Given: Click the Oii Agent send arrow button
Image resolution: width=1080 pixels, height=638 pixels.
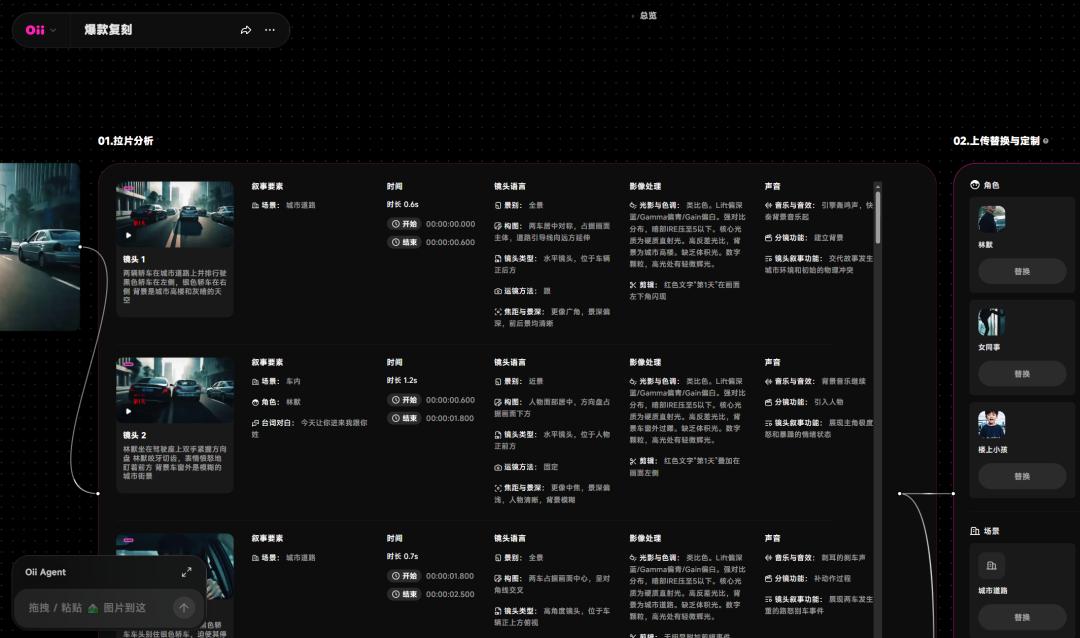Looking at the screenshot, I should [184, 608].
